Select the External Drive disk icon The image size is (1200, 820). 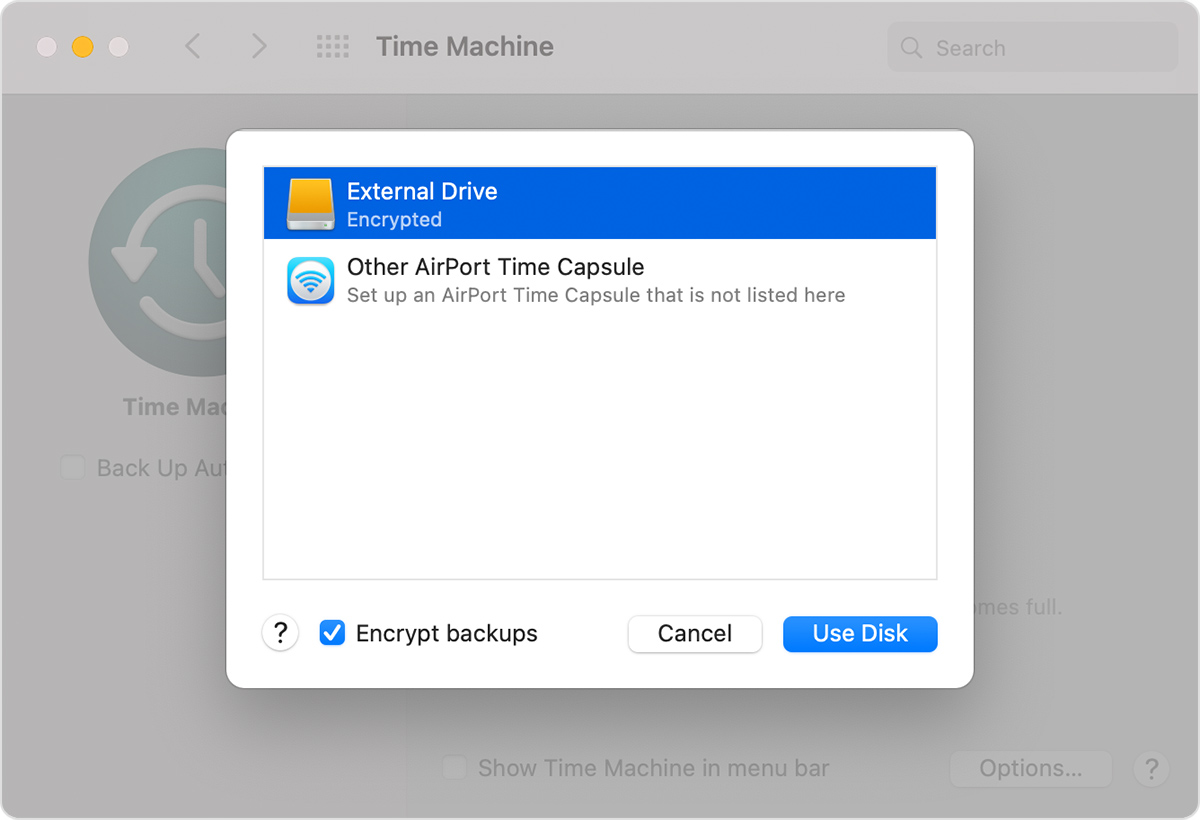[x=309, y=202]
